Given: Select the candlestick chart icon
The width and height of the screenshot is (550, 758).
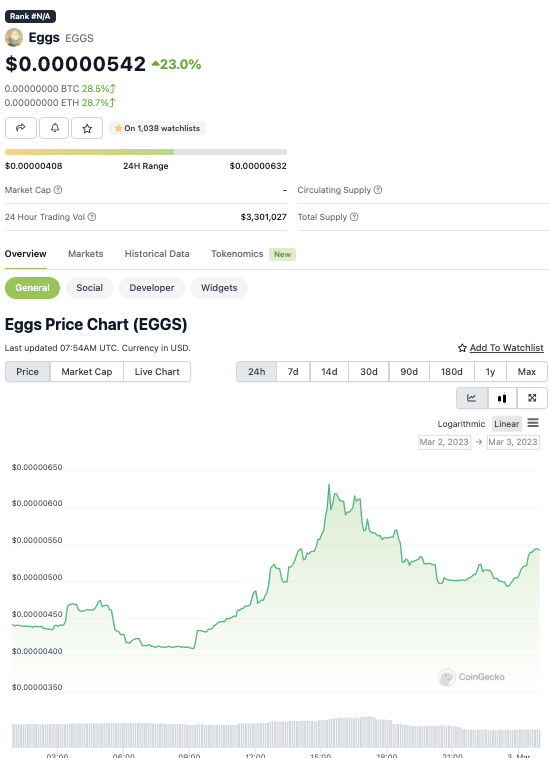Looking at the screenshot, I should tap(502, 398).
